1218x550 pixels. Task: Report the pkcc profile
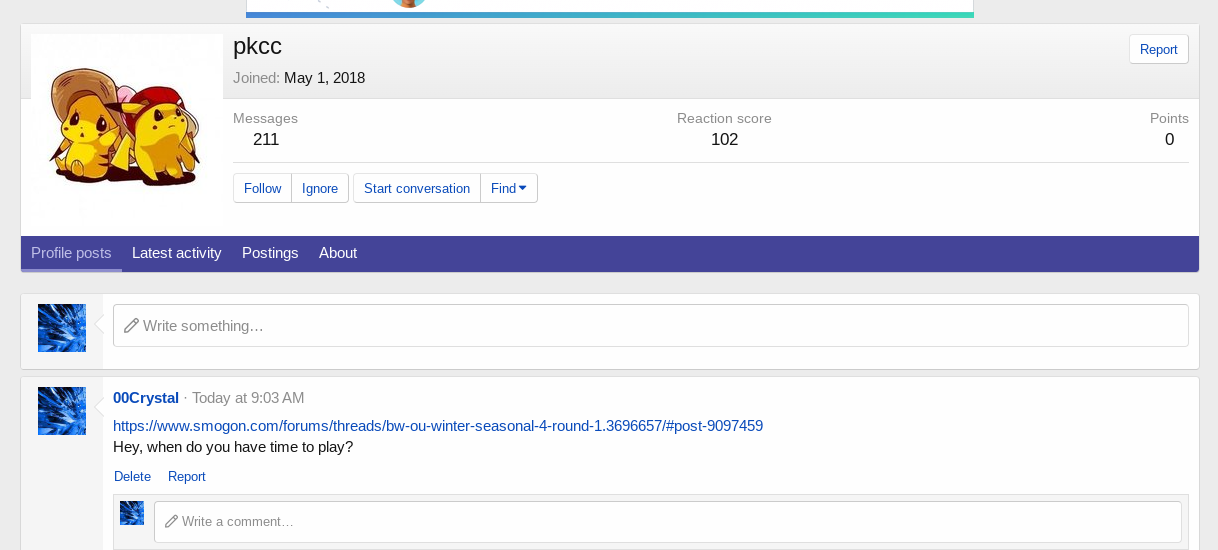tap(1158, 49)
